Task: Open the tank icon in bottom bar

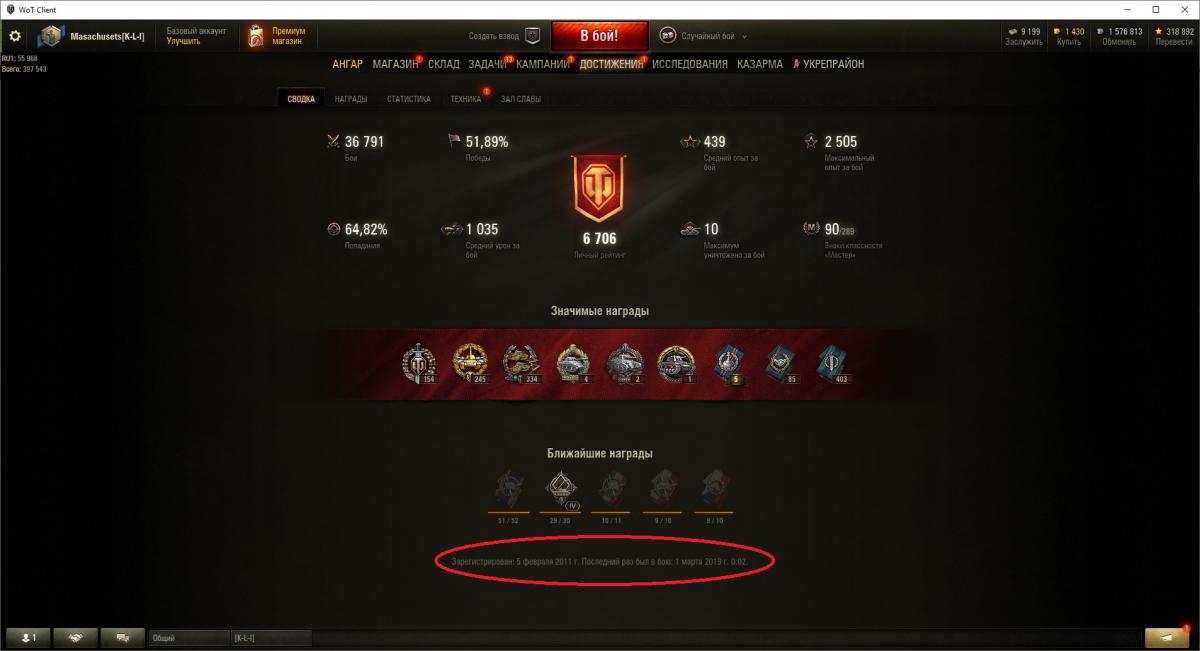Action: point(123,637)
